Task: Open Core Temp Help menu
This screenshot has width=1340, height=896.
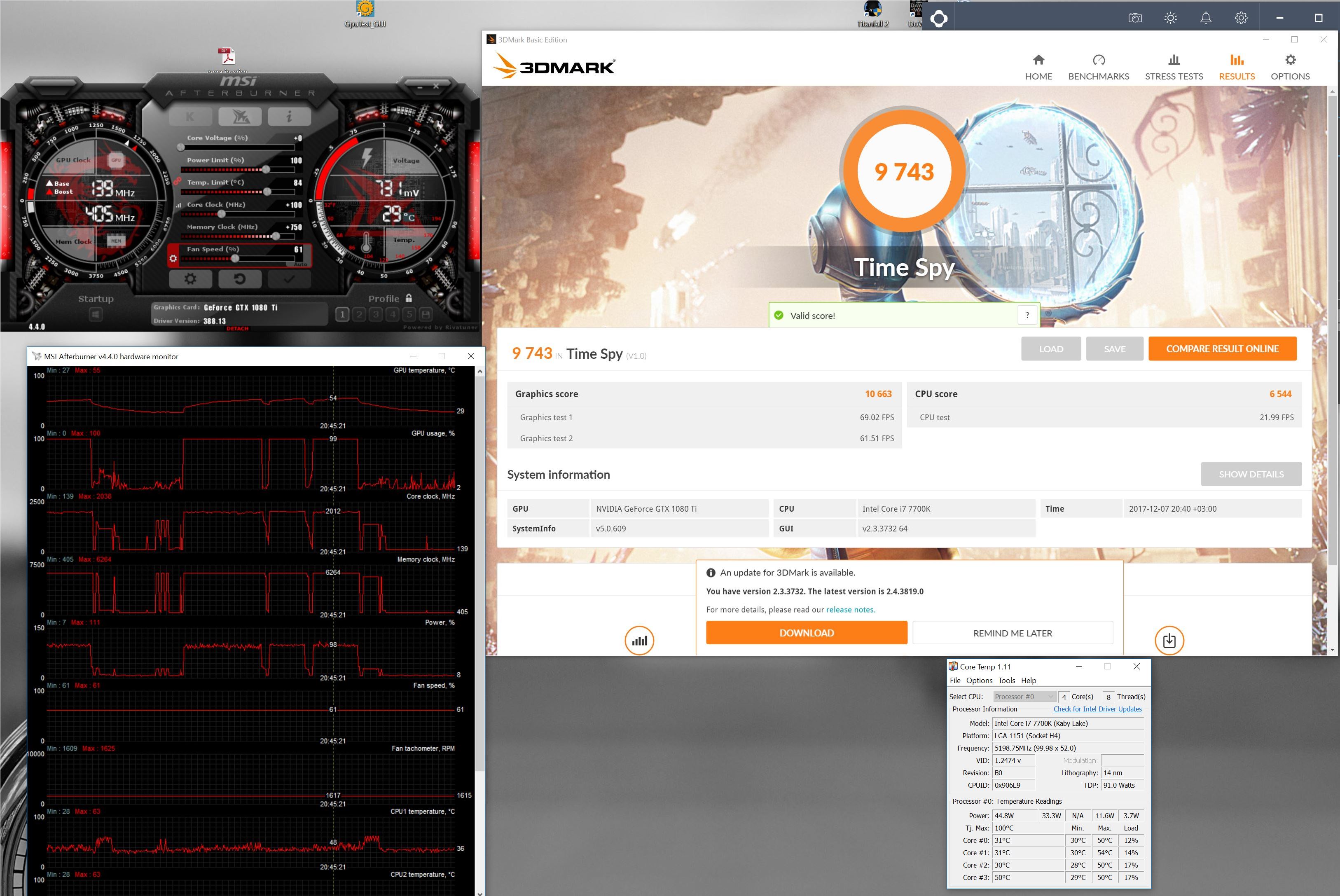Action: pos(1029,681)
